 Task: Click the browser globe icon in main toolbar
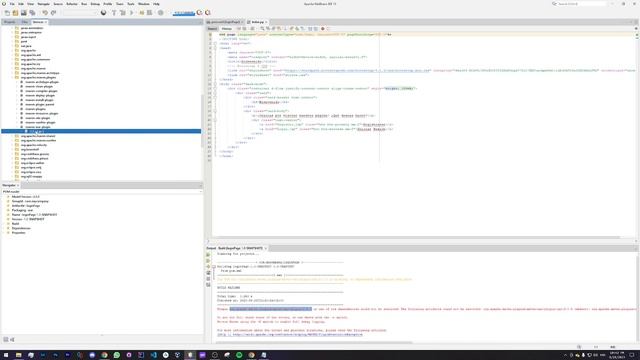point(103,13)
